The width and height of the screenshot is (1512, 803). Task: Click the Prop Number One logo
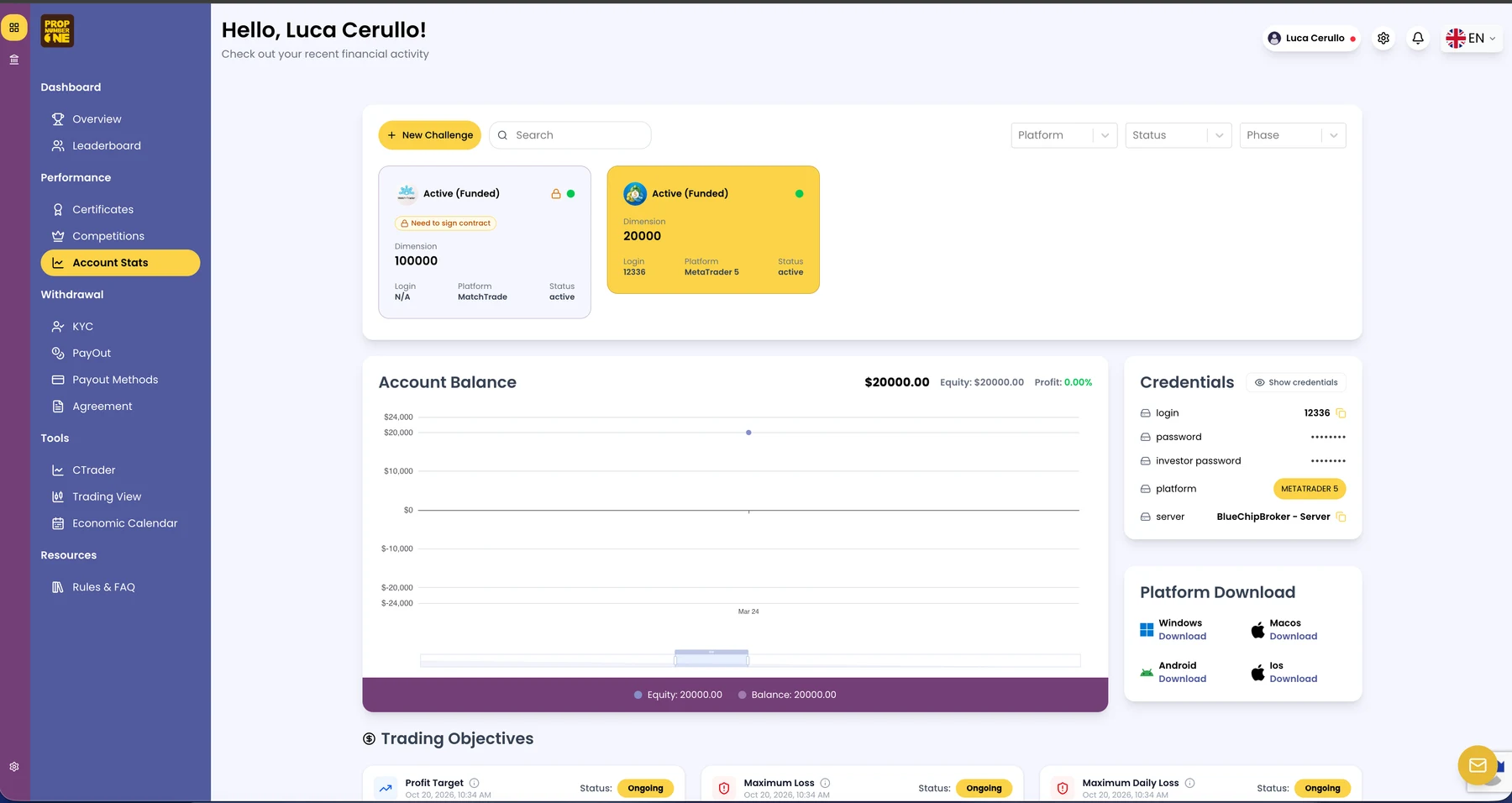tap(57, 31)
